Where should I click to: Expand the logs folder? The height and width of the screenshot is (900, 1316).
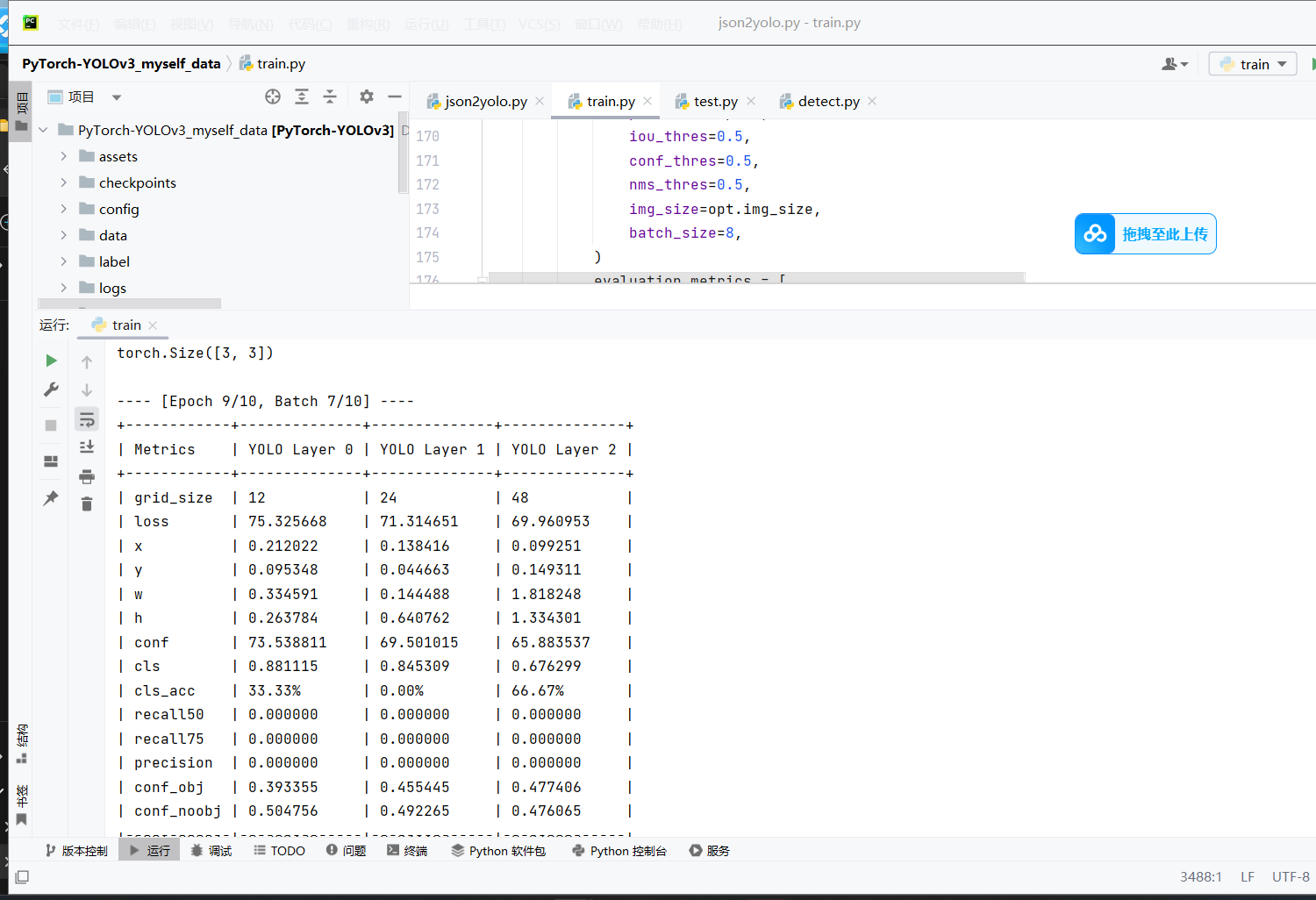pos(63,288)
